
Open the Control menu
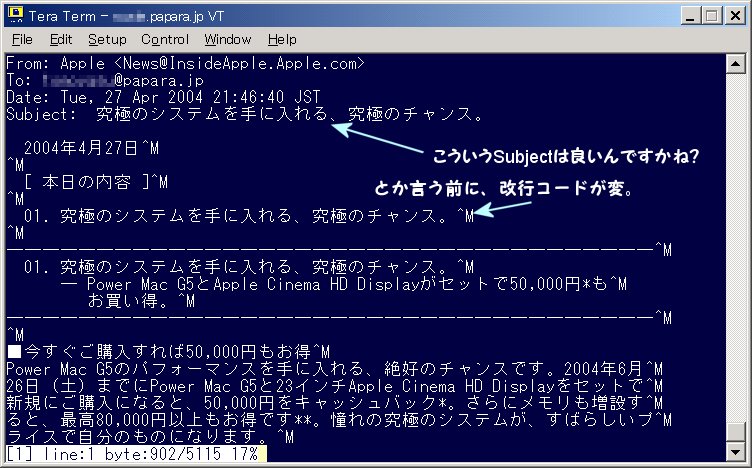point(164,39)
